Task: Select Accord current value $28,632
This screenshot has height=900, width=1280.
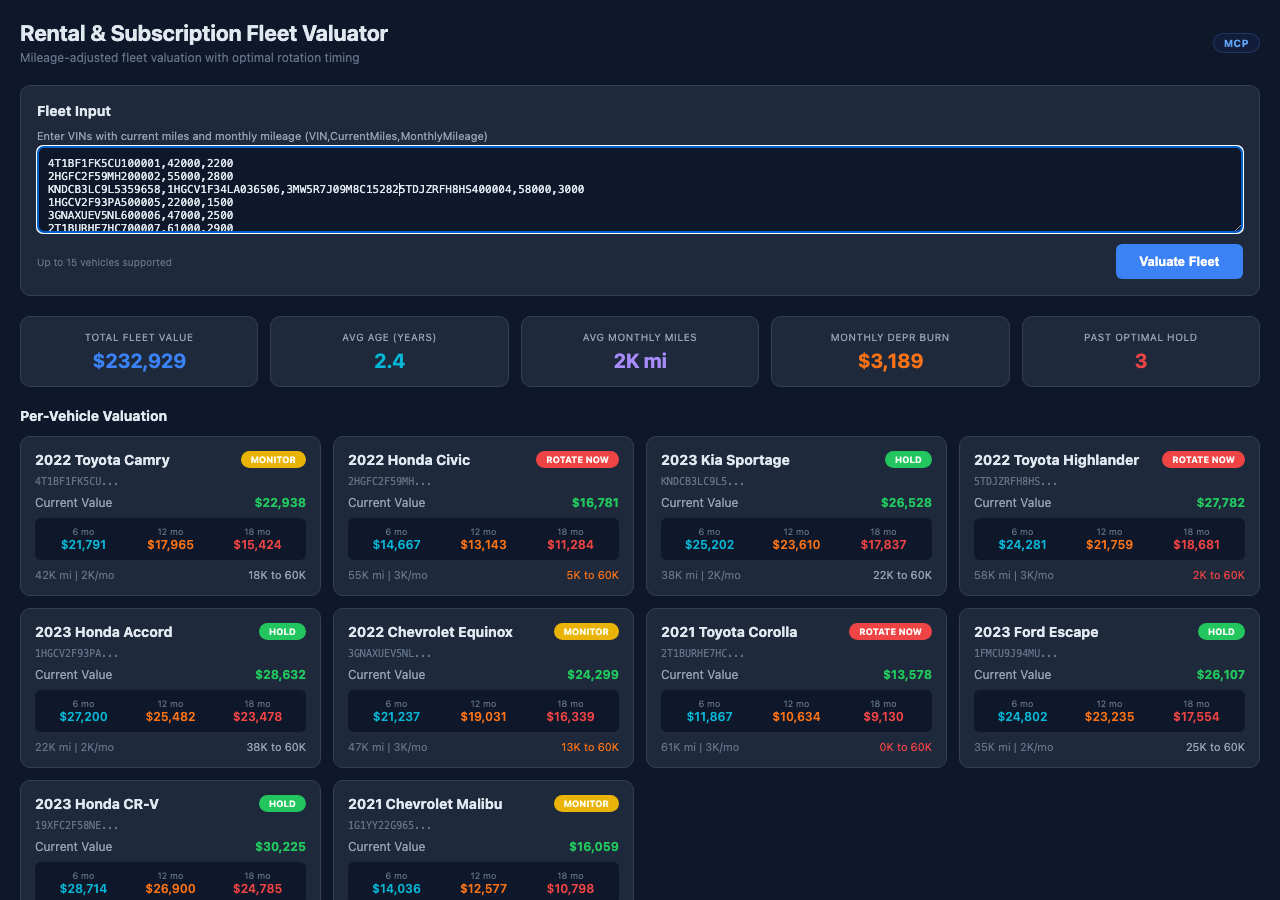Action: [280, 675]
